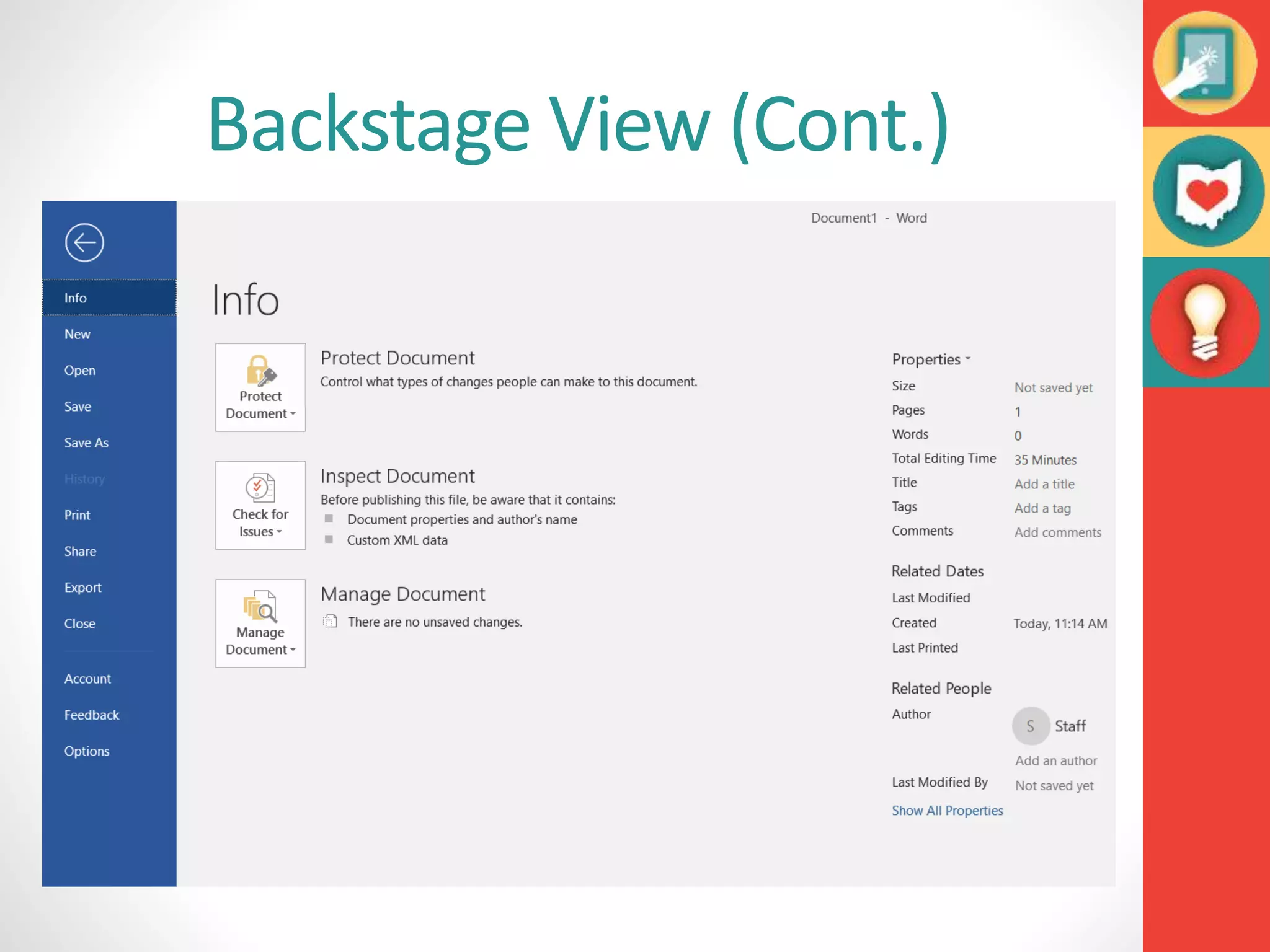Click the back arrow to exit Backstage
1270x952 pixels.
84,242
